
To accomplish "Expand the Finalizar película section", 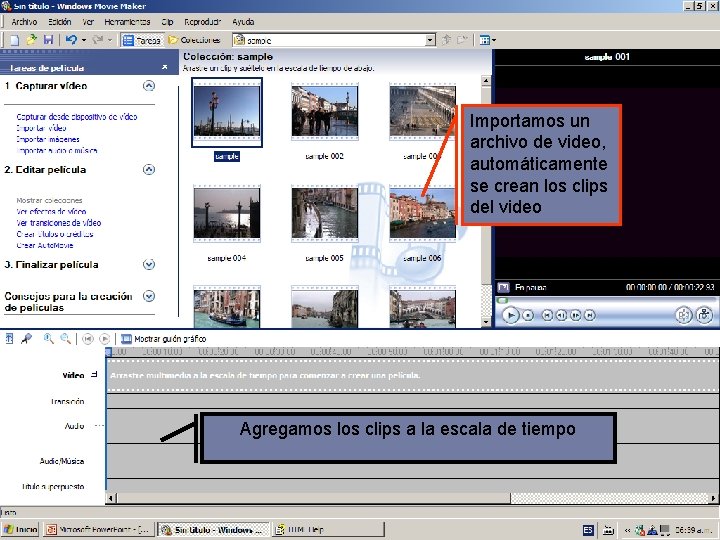I will coord(149,265).
